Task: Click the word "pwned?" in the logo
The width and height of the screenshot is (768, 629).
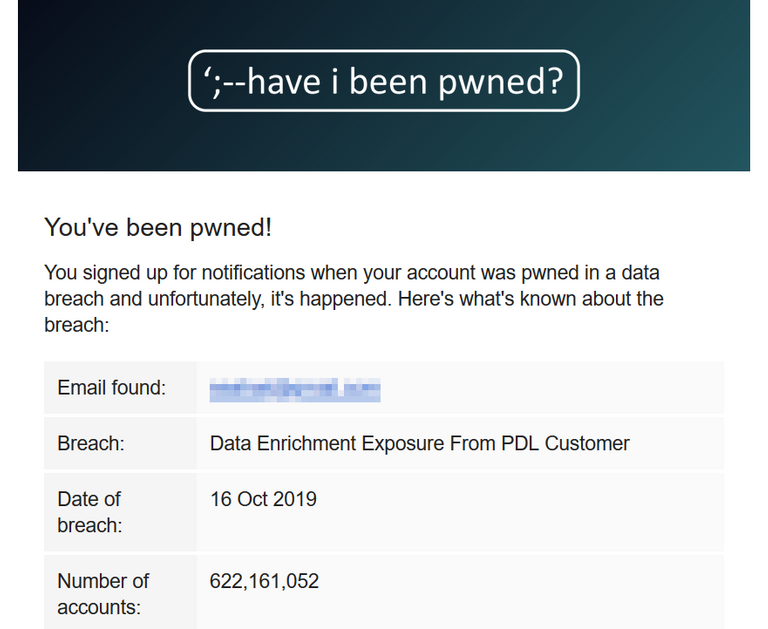Action: pos(501,82)
